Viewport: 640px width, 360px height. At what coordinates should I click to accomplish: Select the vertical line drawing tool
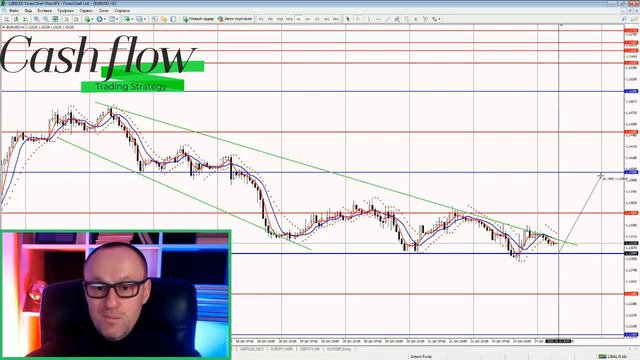pyautogui.click(x=369, y=19)
